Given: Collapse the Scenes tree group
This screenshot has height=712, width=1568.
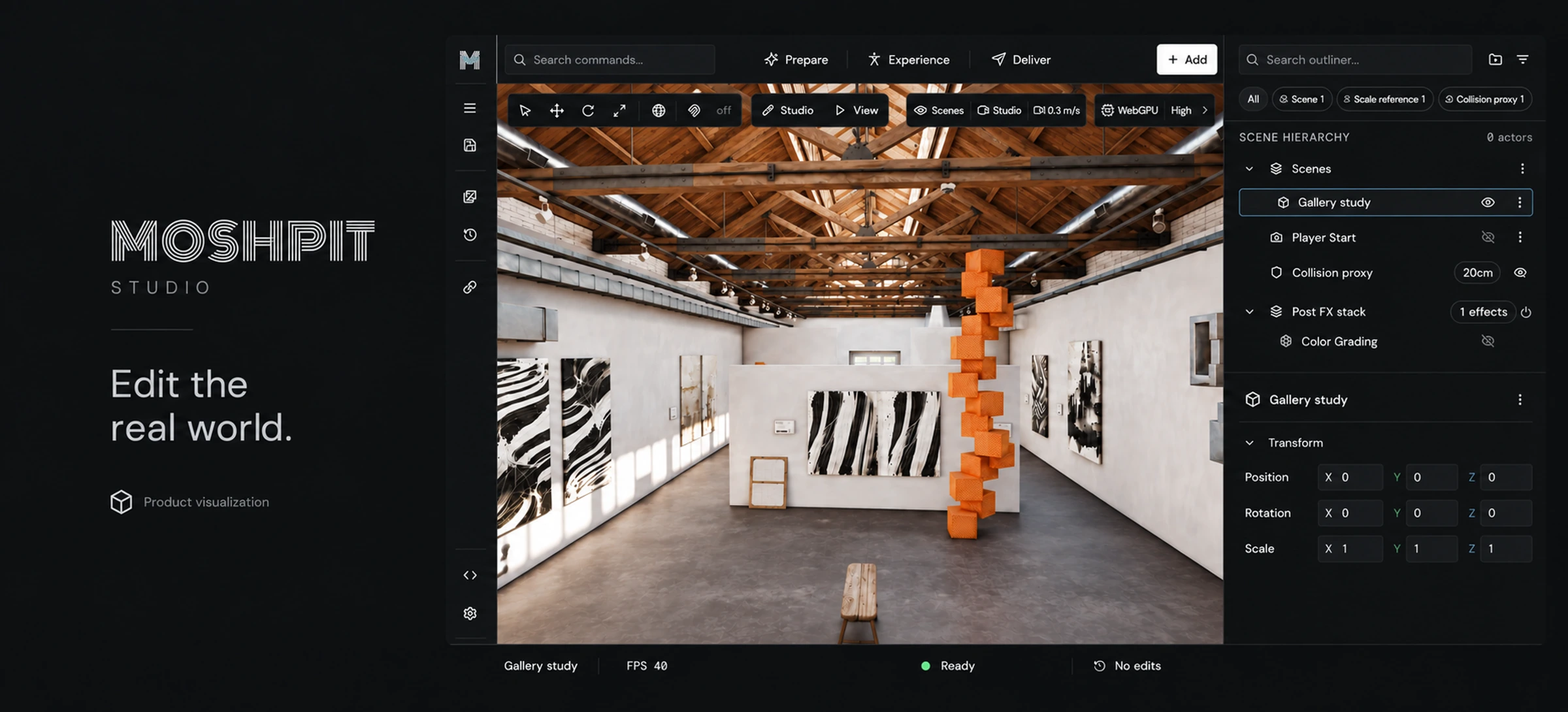Looking at the screenshot, I should coord(1249,169).
